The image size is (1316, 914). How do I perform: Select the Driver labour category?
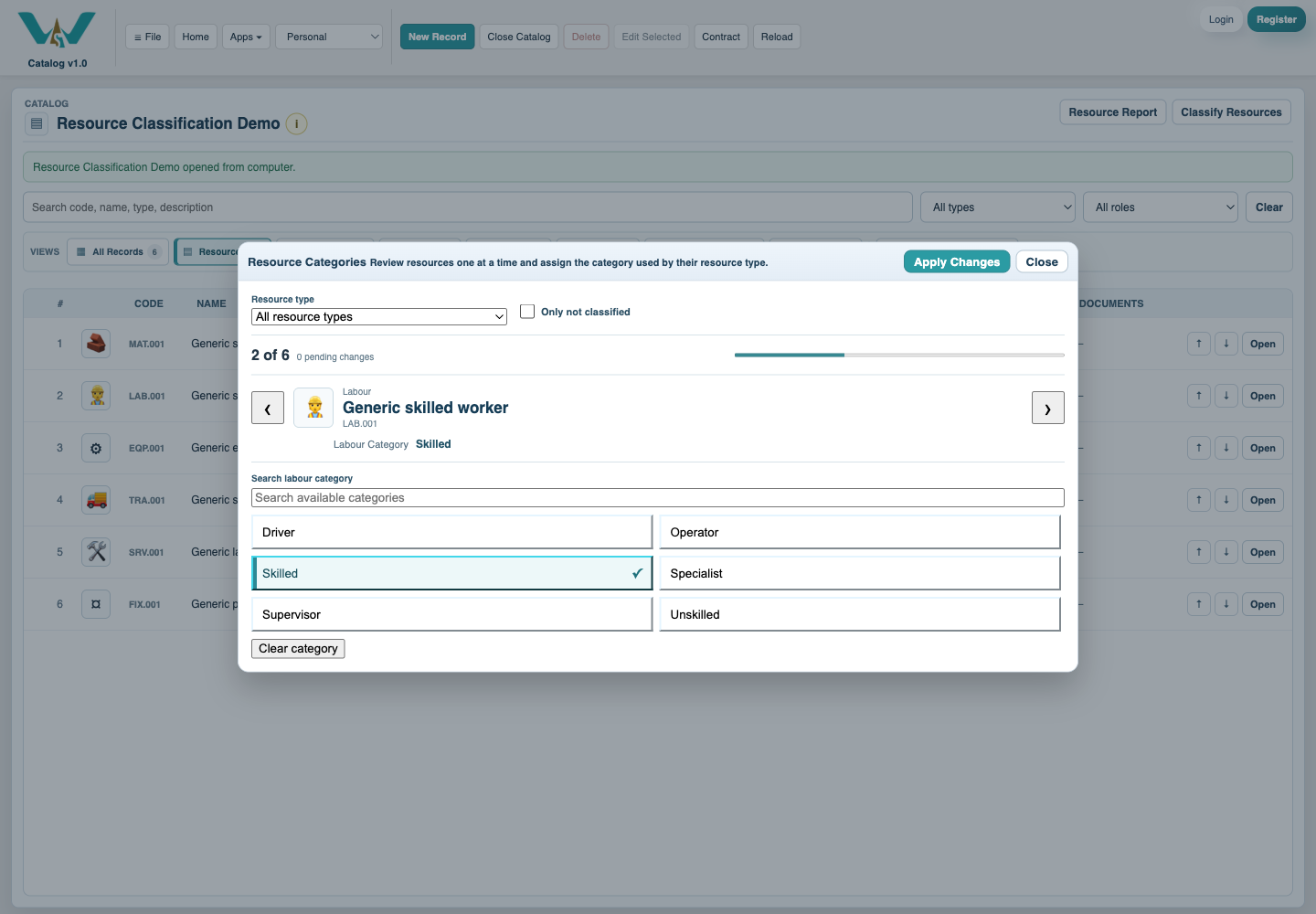pyautogui.click(x=452, y=532)
